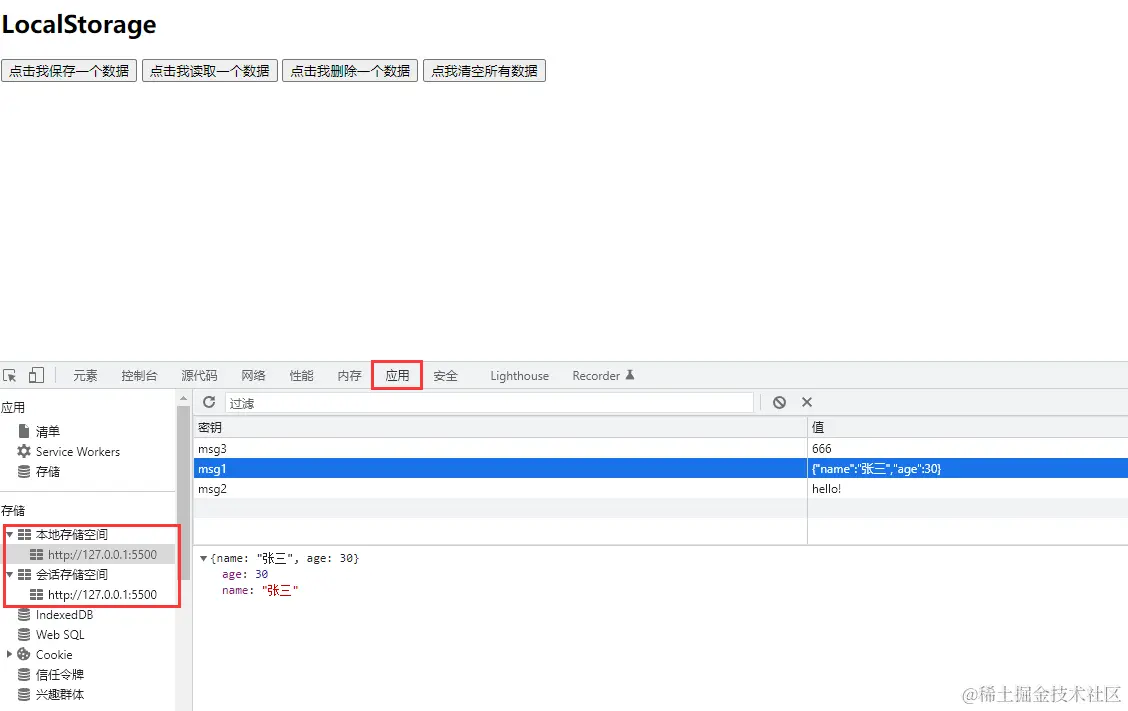1128x711 pixels.
Task: Switch to 网络 tab
Action: (253, 376)
